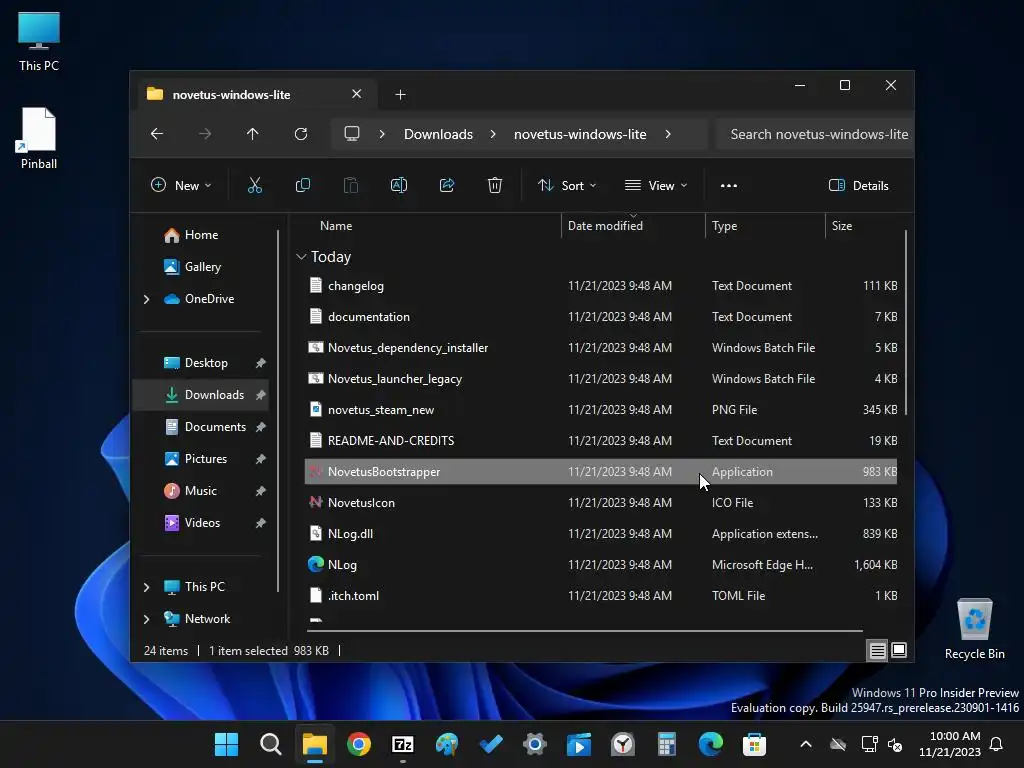Click Downloads in the address bar
The image size is (1024, 768).
[x=438, y=134]
